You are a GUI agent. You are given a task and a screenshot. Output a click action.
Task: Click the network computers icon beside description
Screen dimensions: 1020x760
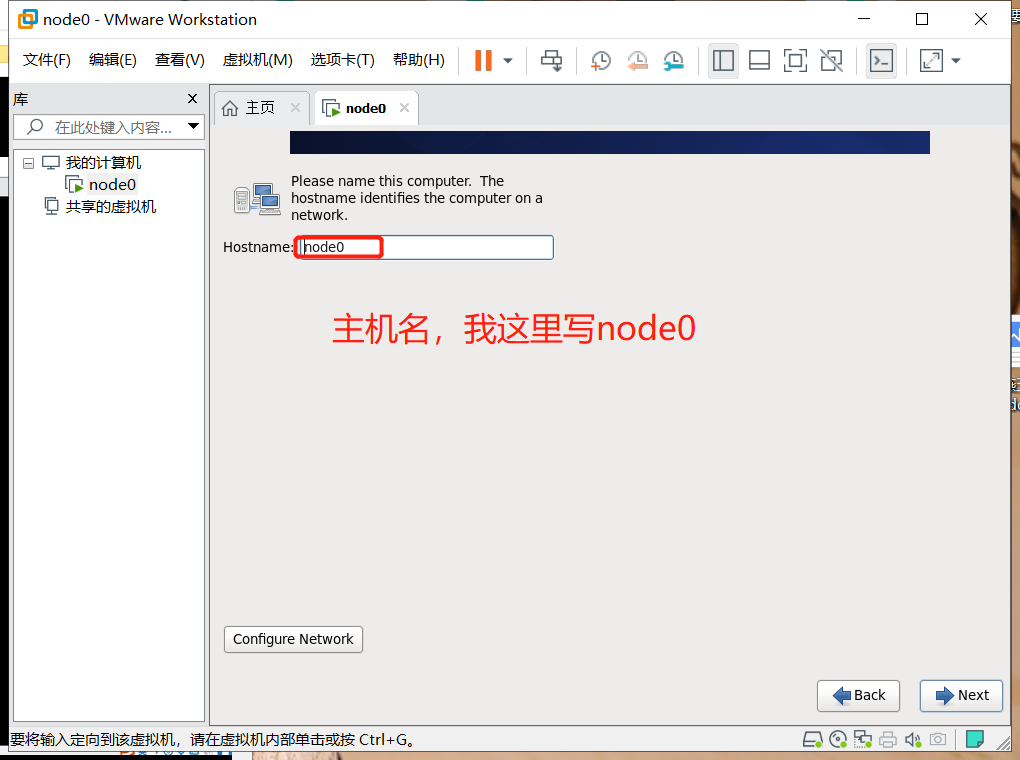[257, 198]
